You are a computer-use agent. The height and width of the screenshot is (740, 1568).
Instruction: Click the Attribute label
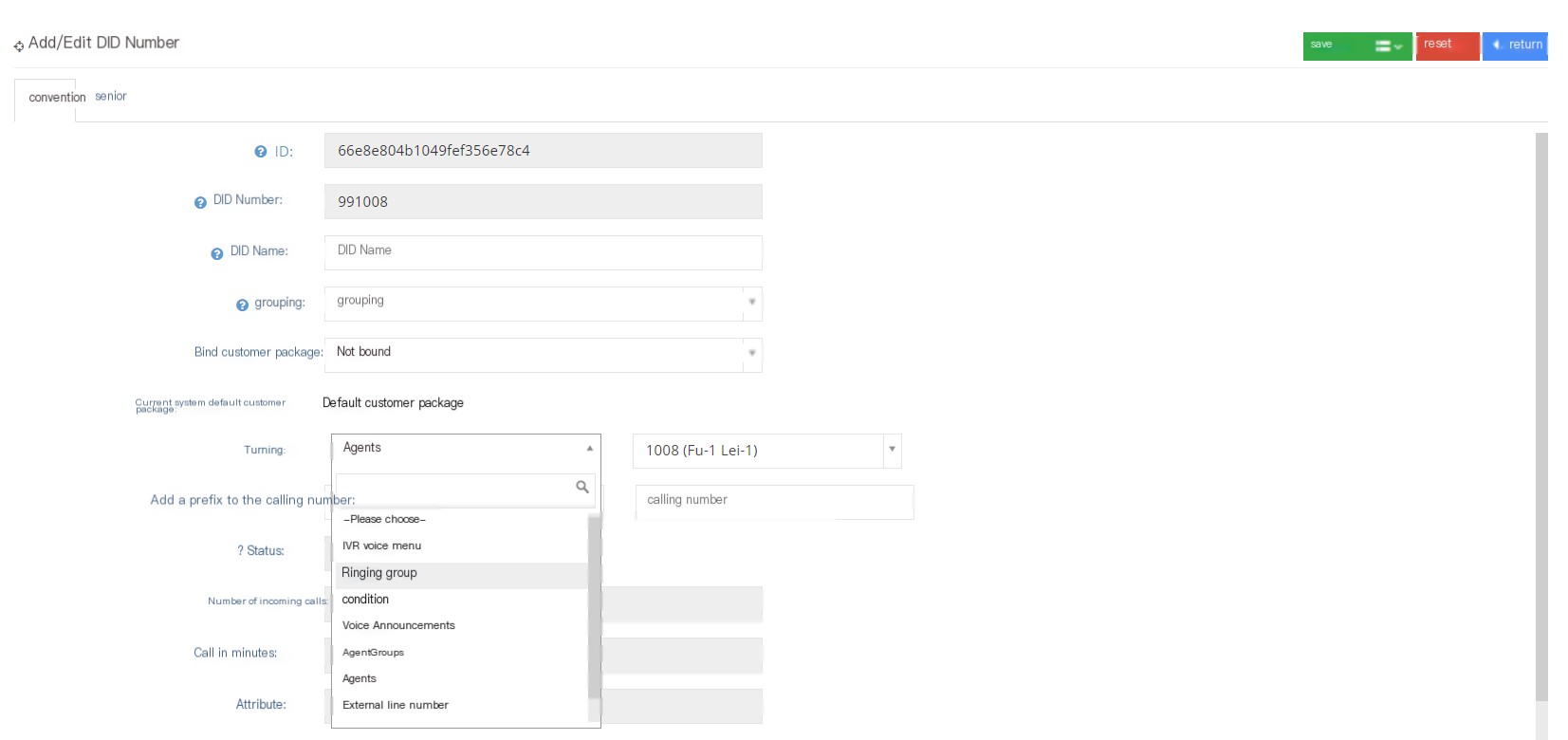(x=261, y=705)
